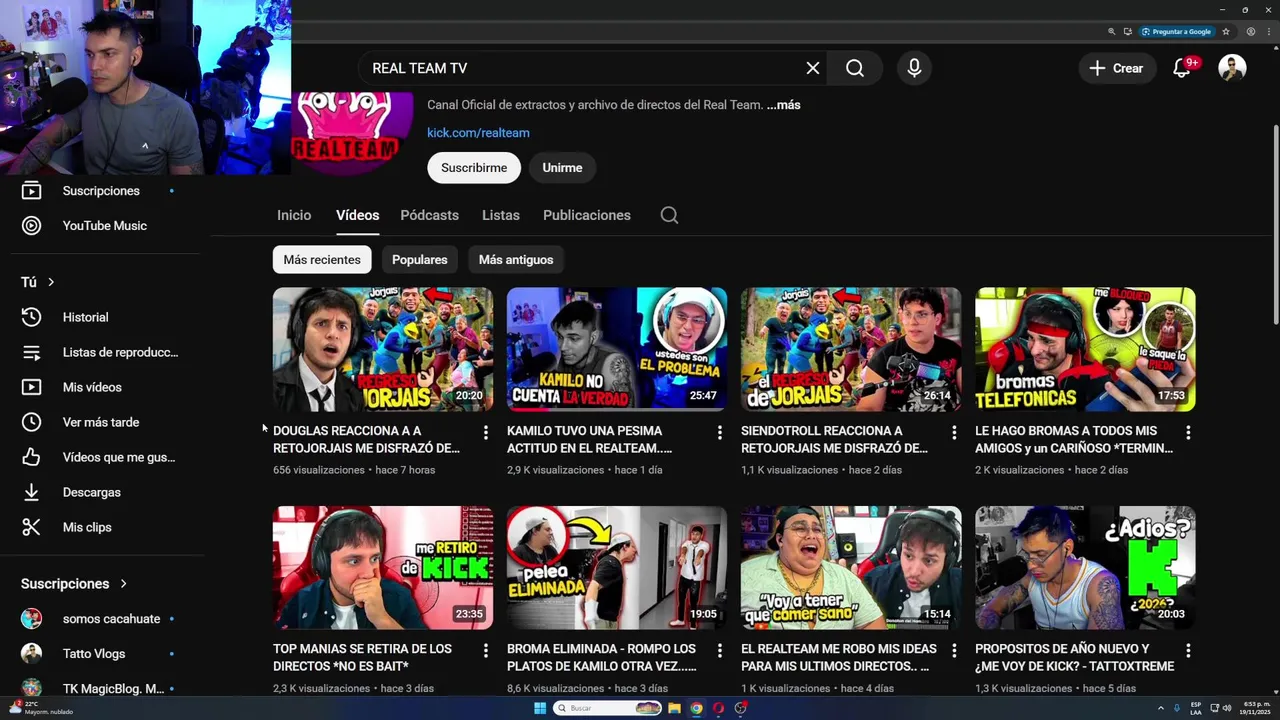
Task: Open the notifications bell
Action: tap(1182, 68)
